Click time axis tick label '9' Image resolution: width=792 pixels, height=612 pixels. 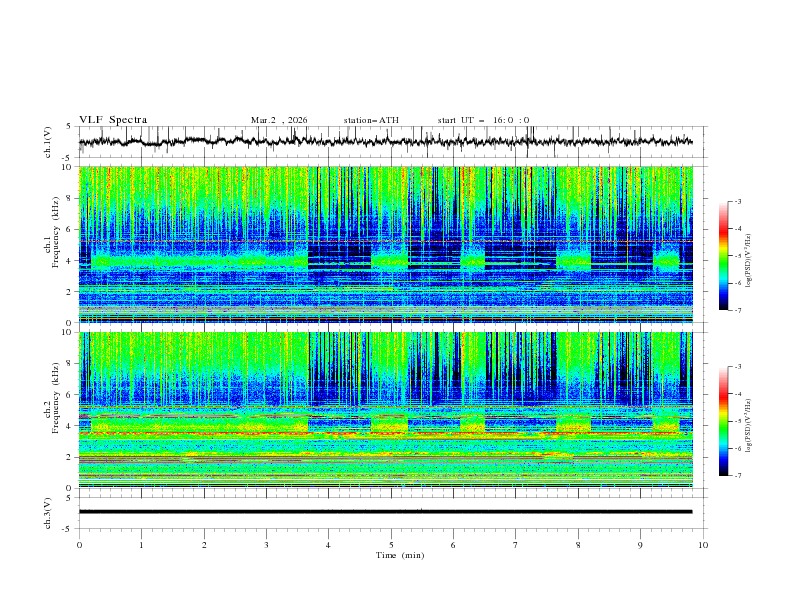click(640, 545)
